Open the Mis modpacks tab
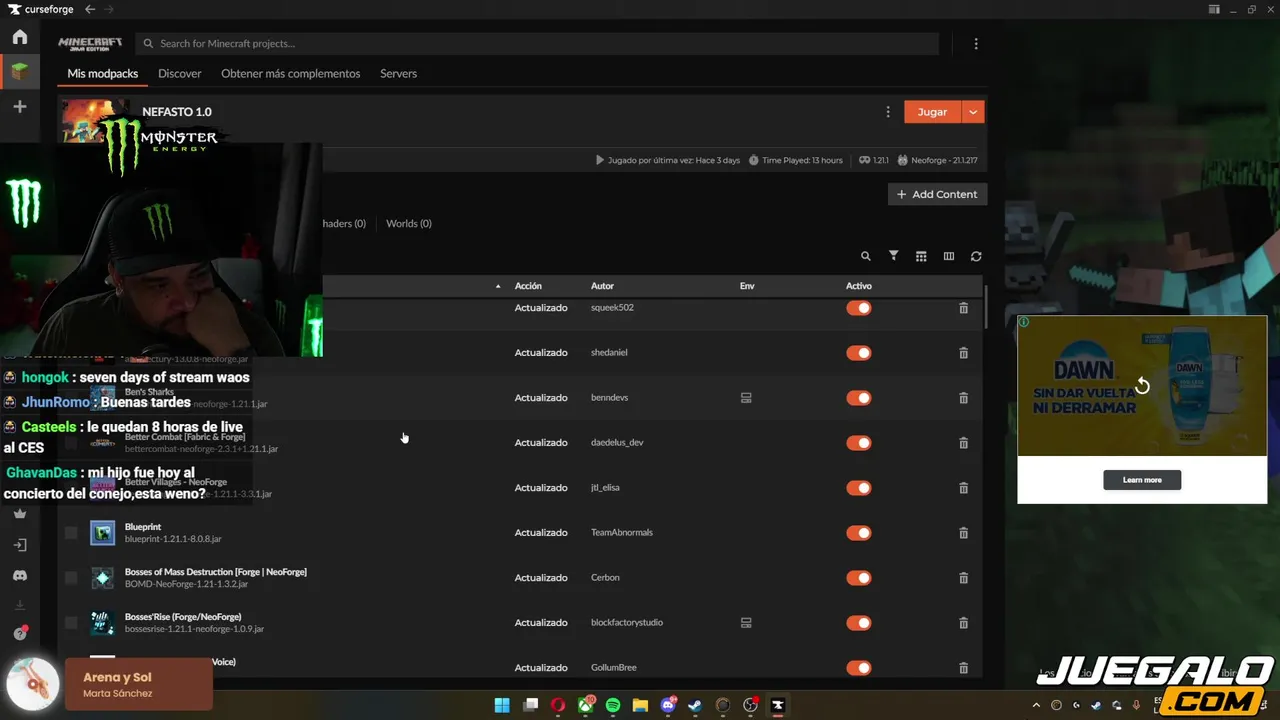The image size is (1280, 720). pos(103,74)
